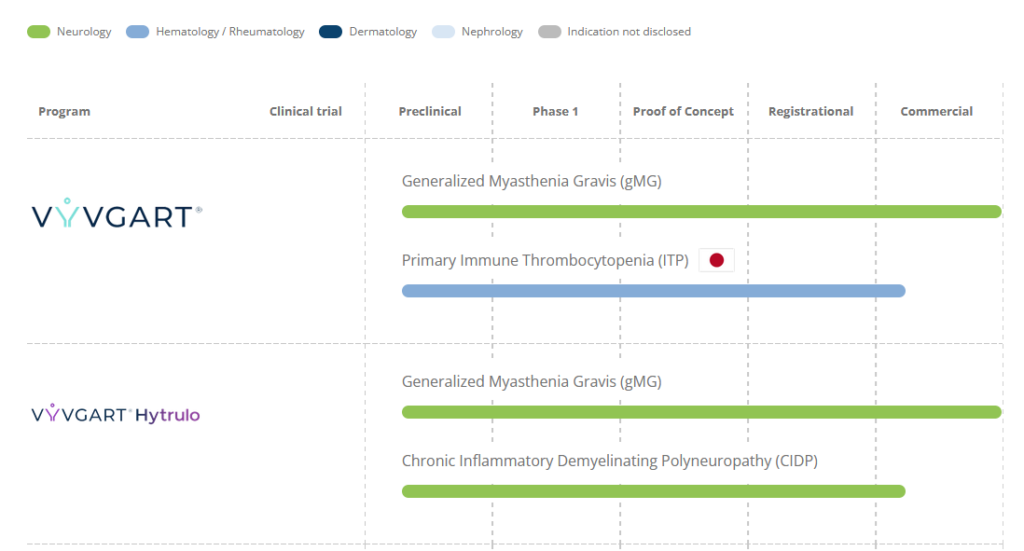Click the Hytrulo gMG green progress bar
Image resolution: width=1024 pixels, height=551 pixels.
click(701, 412)
